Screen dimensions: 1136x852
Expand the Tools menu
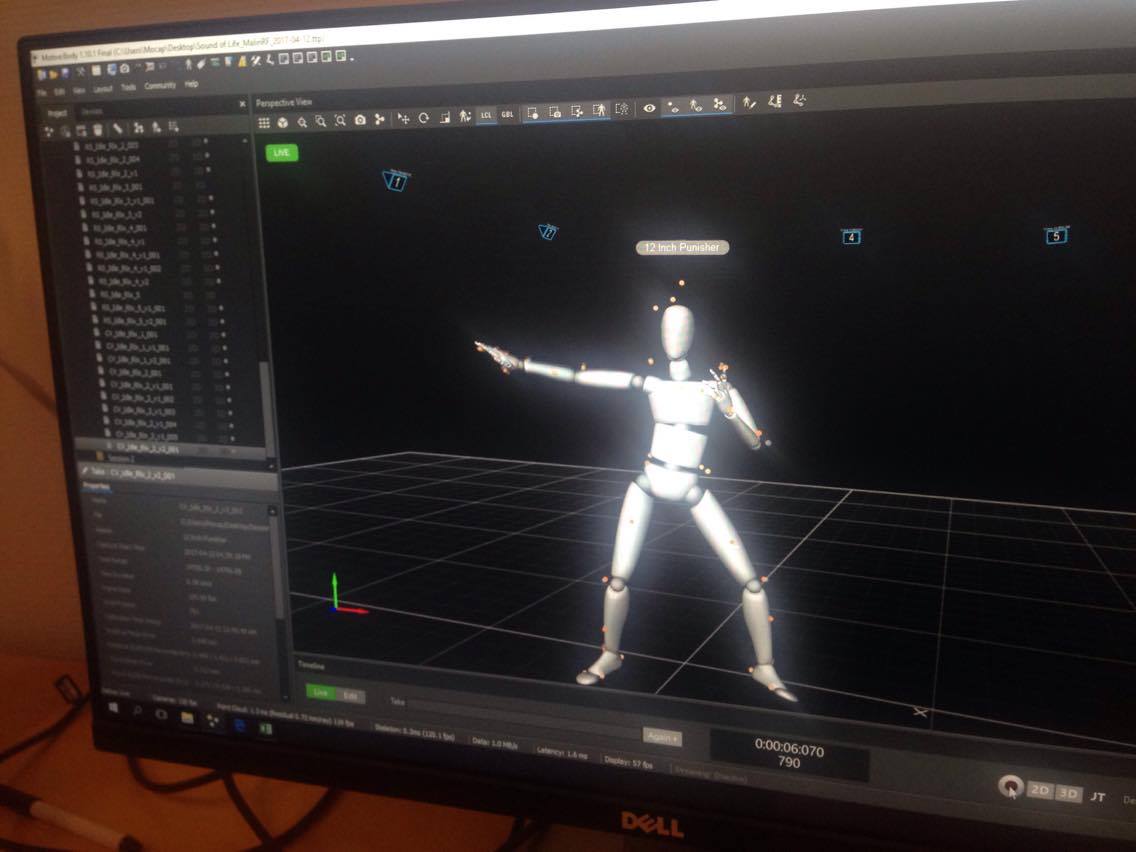tap(128, 87)
